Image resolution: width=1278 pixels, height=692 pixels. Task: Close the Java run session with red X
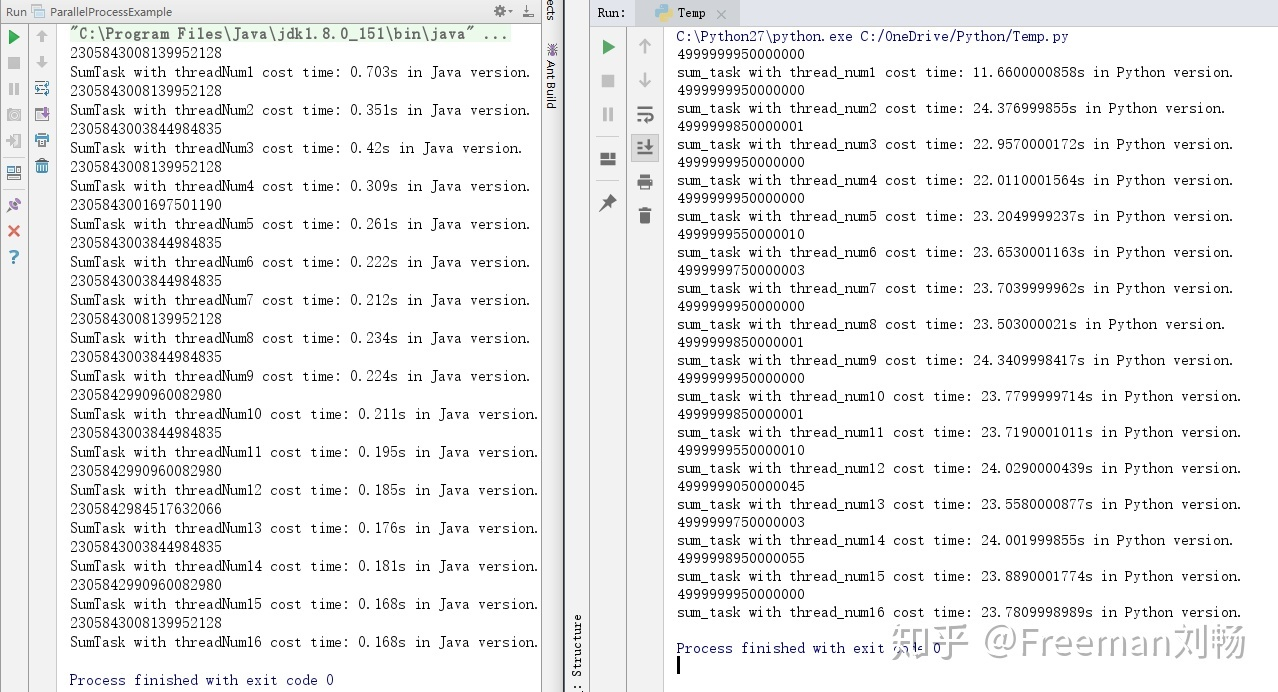click(x=14, y=231)
